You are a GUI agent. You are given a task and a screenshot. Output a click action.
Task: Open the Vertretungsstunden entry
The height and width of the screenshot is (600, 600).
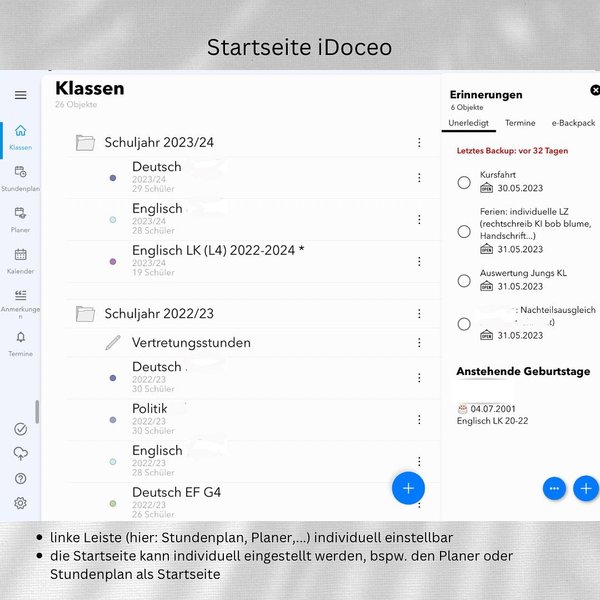[253, 342]
